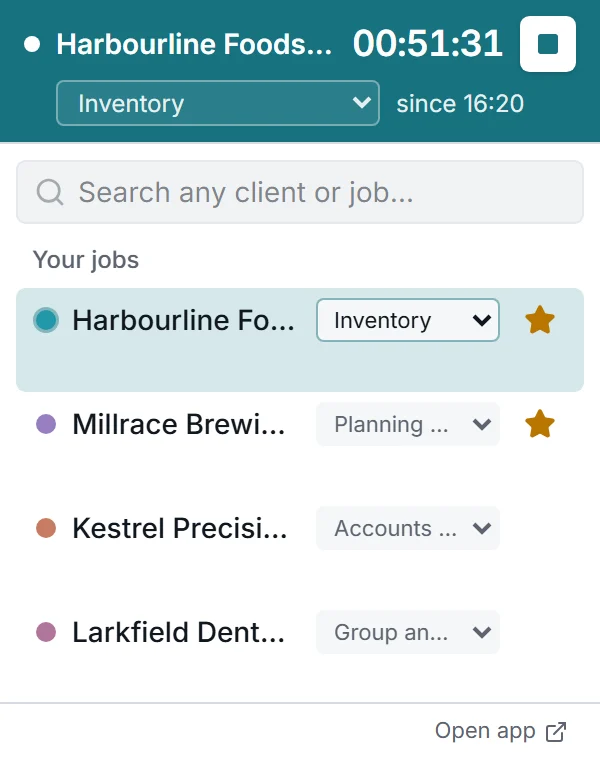Image resolution: width=600 pixels, height=760 pixels.
Task: Click the search client or job field
Action: 300,192
